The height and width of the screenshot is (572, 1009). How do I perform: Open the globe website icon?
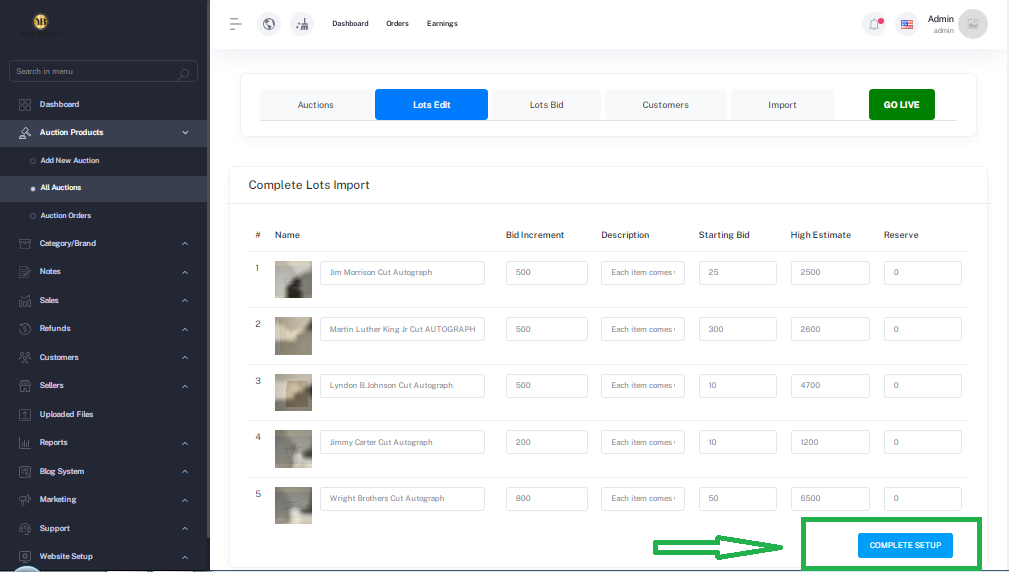pyautogui.click(x=269, y=24)
